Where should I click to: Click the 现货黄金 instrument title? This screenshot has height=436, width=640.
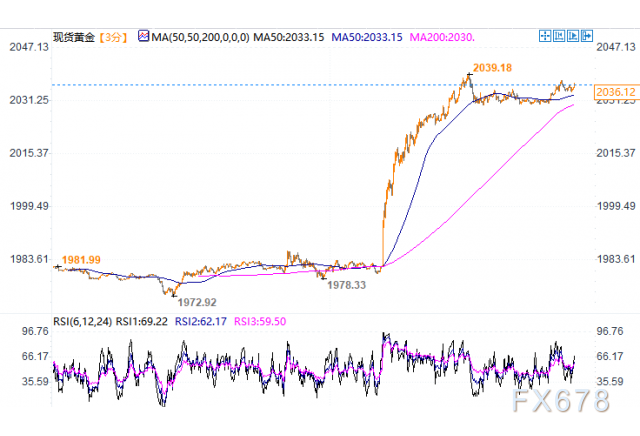(74, 38)
